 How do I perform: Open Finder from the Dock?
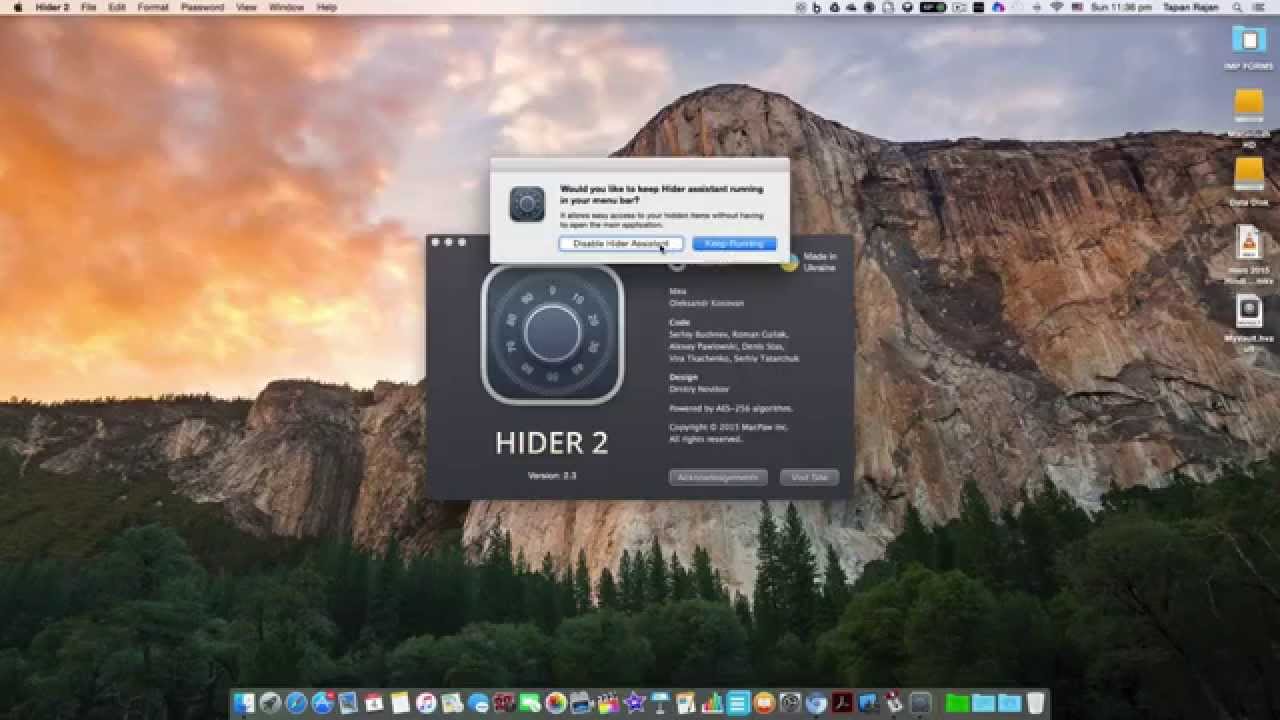243,703
